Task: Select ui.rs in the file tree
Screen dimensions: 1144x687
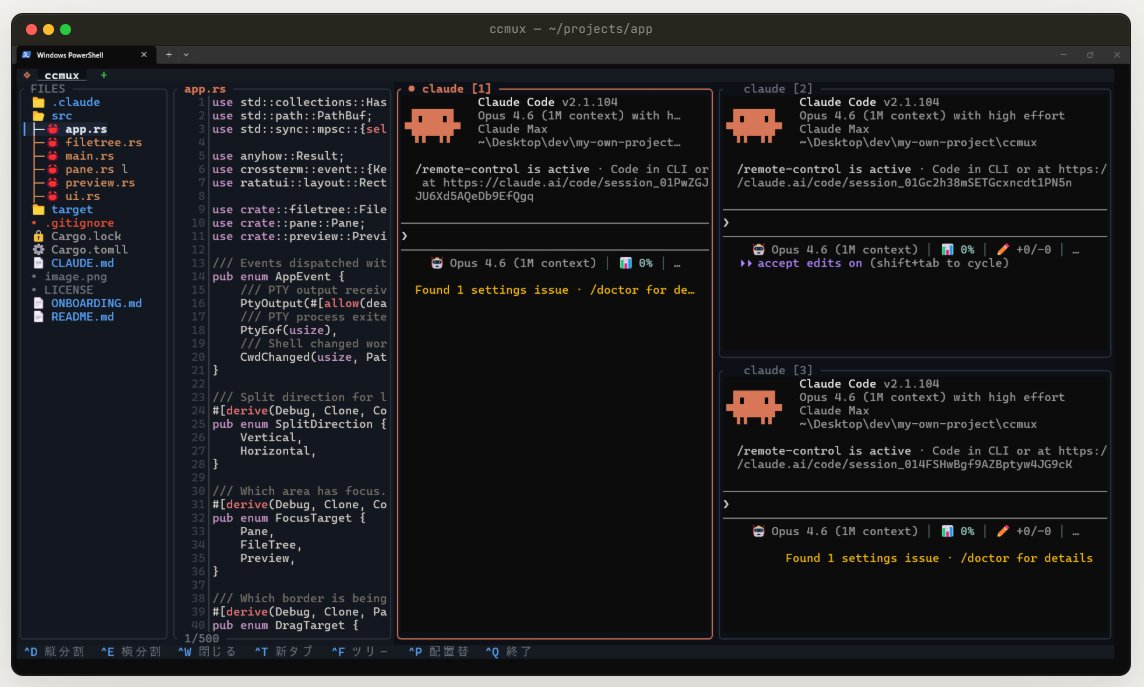Action: point(82,196)
